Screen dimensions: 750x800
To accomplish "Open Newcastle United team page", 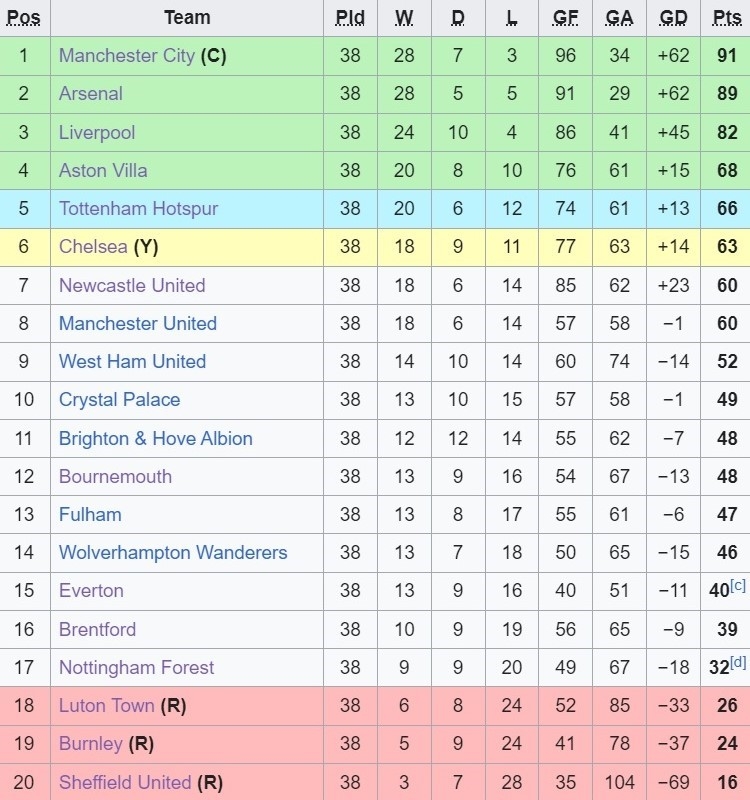I will point(132,285).
